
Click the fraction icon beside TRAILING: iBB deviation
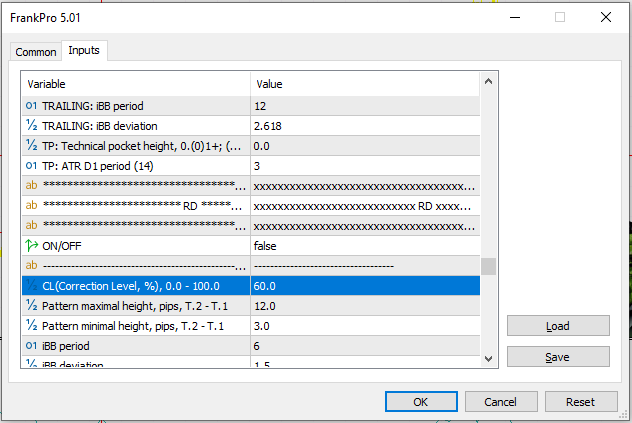(31, 125)
